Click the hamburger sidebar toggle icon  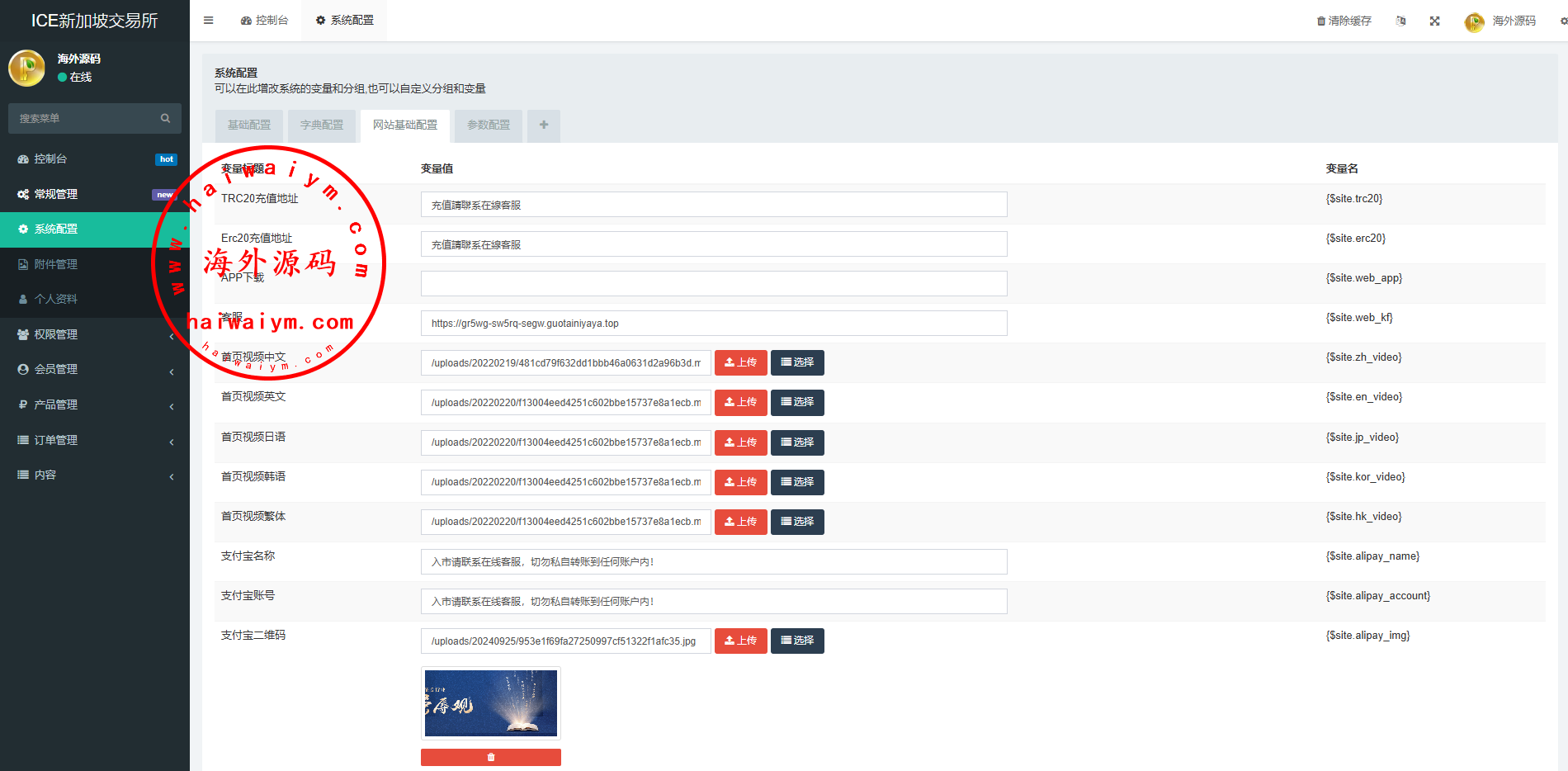[209, 21]
